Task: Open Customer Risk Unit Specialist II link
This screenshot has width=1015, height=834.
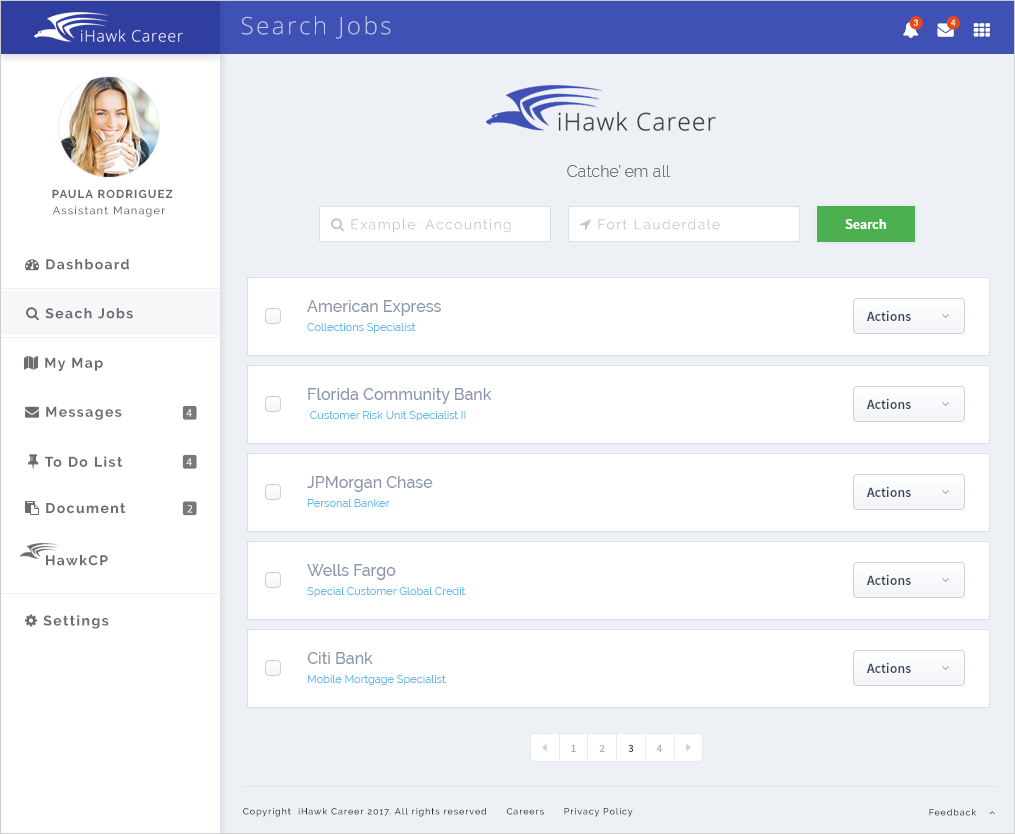Action: pyautogui.click(x=388, y=416)
